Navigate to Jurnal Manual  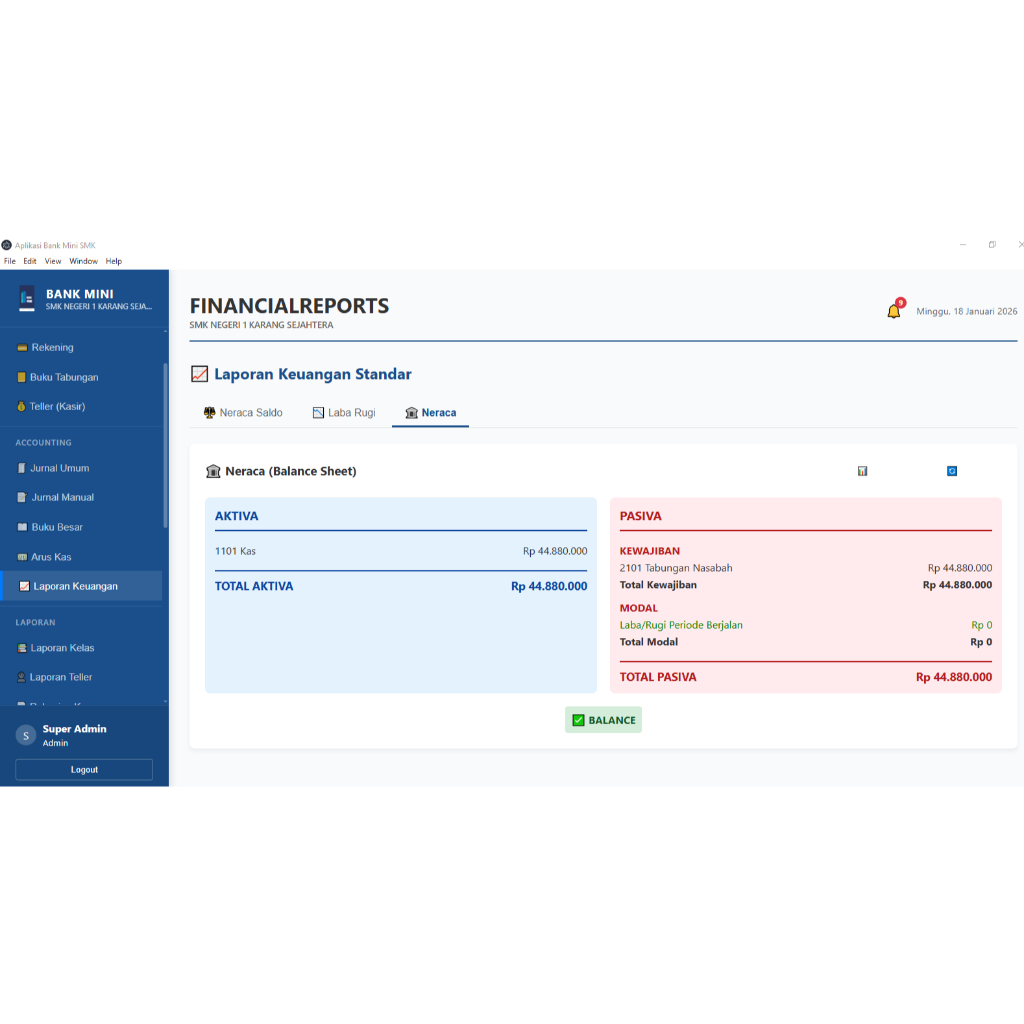click(x=81, y=497)
